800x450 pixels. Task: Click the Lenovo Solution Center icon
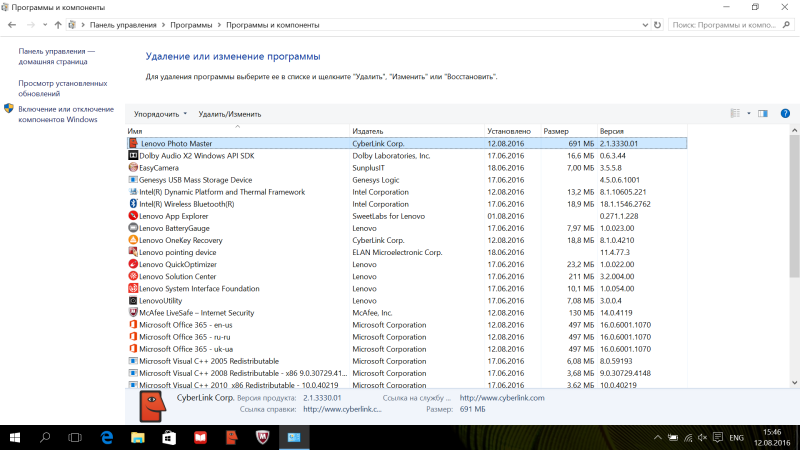click(133, 276)
